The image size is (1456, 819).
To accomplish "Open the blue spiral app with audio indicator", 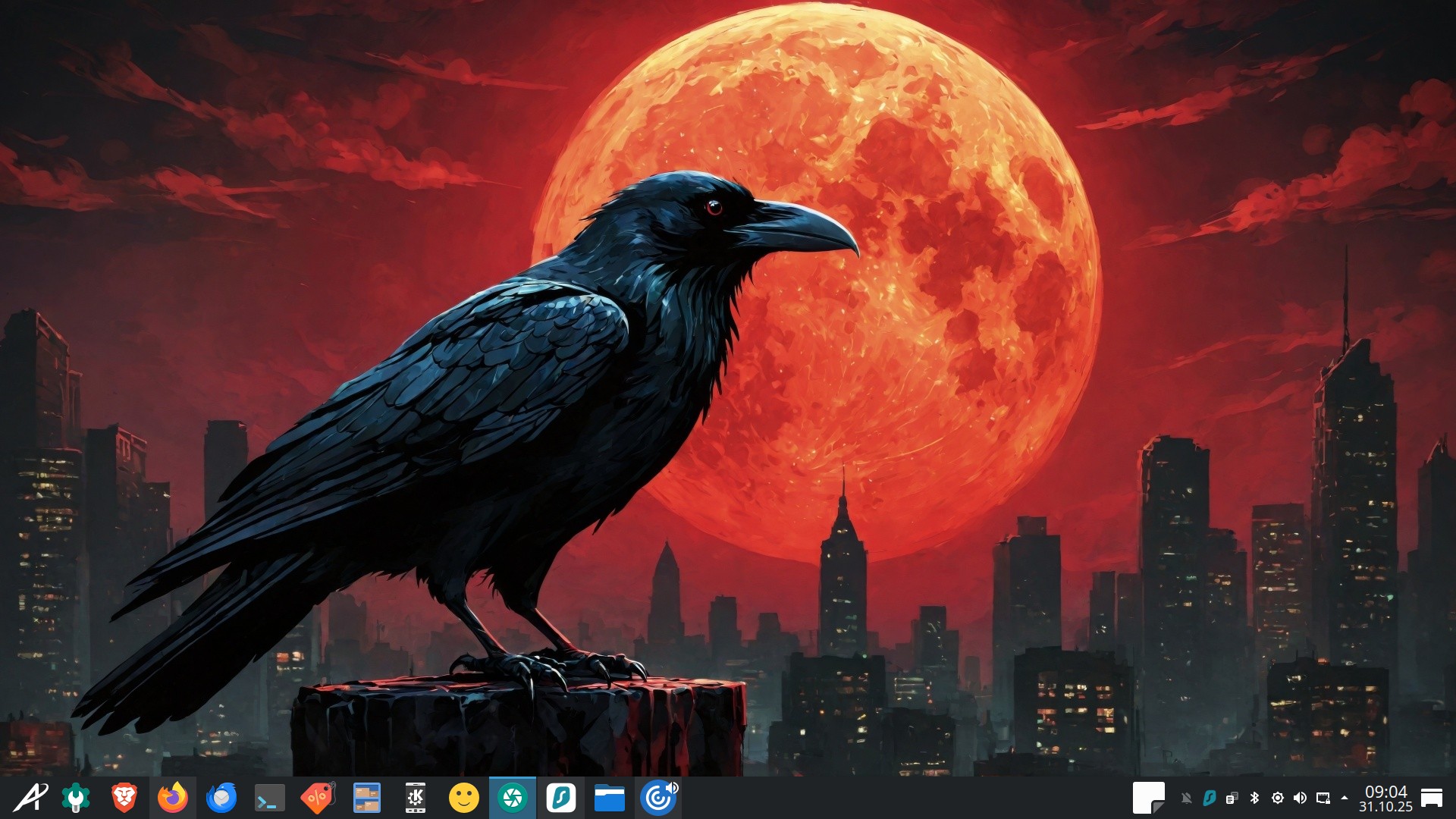I will 658,798.
